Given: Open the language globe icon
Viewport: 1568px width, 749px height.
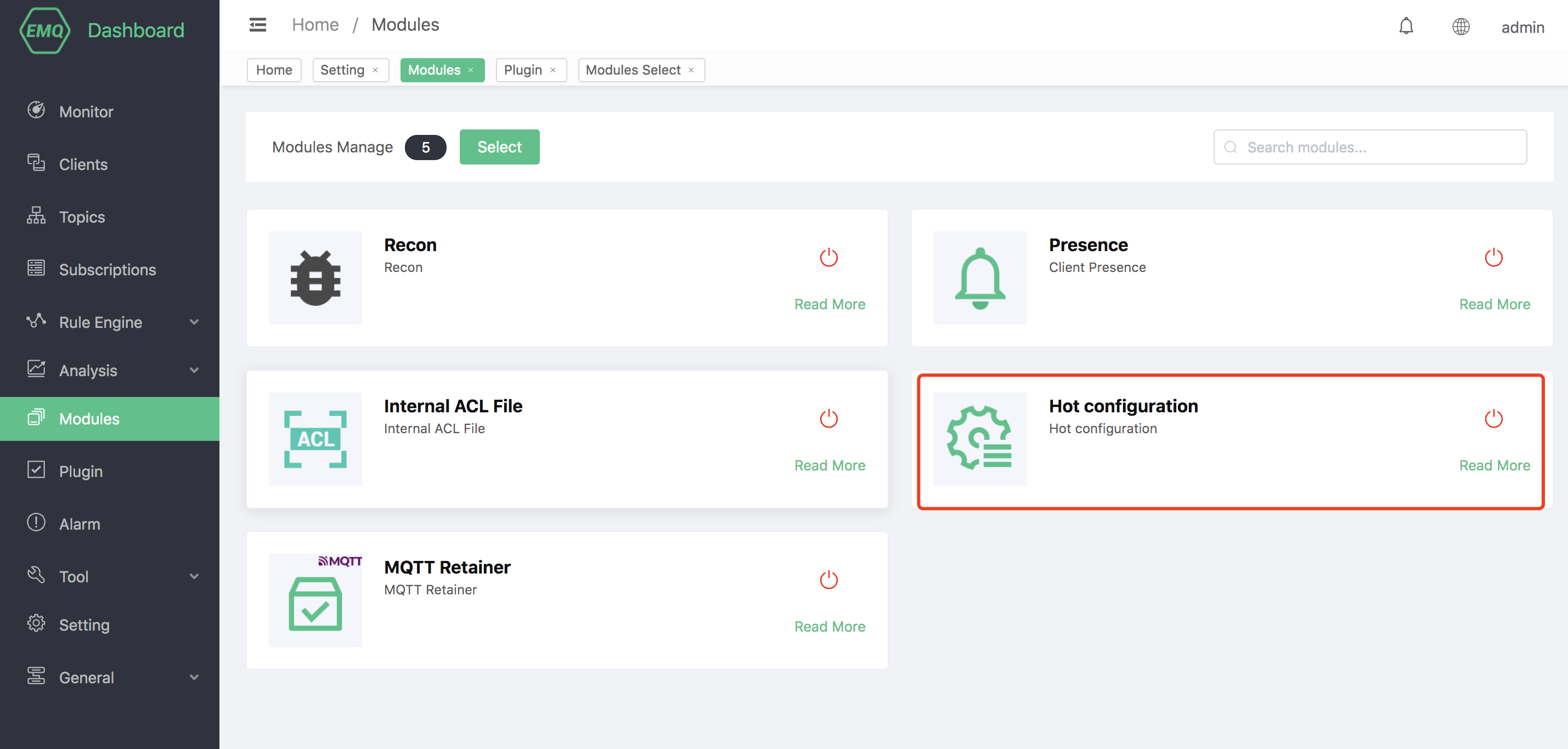Looking at the screenshot, I should point(1460,27).
